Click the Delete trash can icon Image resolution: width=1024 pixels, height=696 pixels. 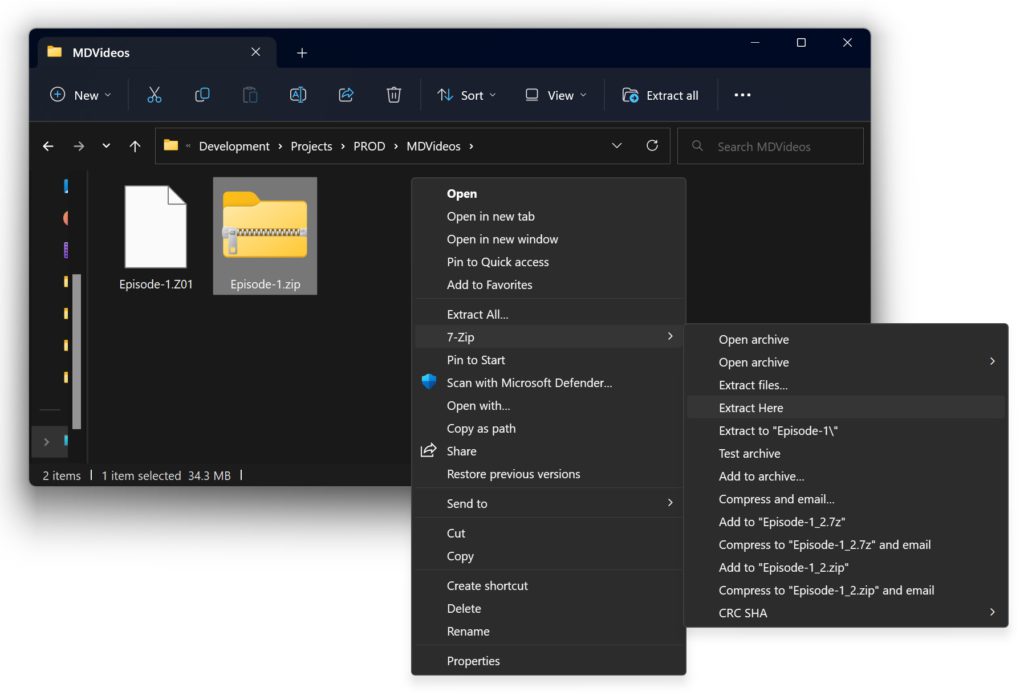click(394, 95)
